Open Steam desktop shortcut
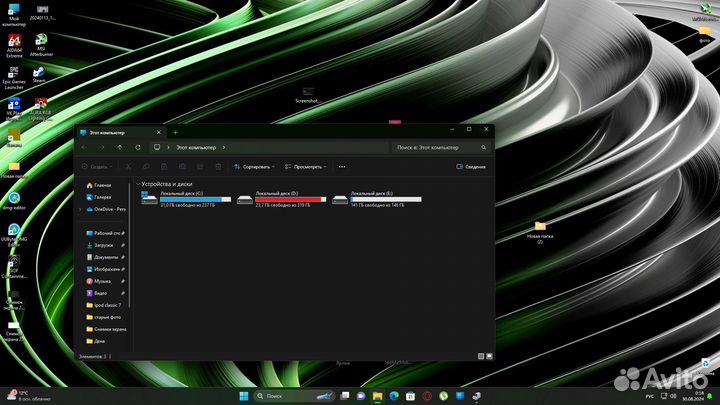Screen dimensions: 720x405 coord(39,71)
